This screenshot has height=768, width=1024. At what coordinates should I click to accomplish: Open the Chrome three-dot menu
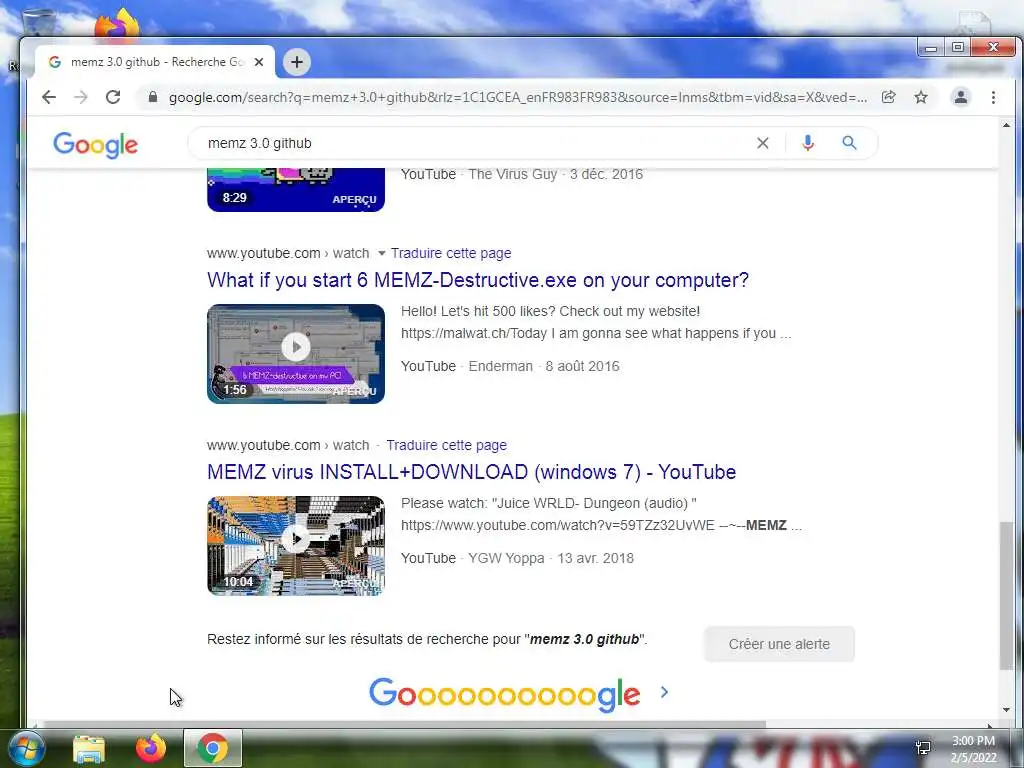pos(993,97)
